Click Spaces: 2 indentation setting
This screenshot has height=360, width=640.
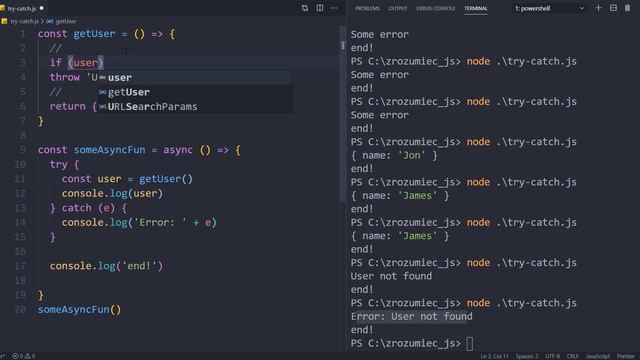(x=527, y=356)
